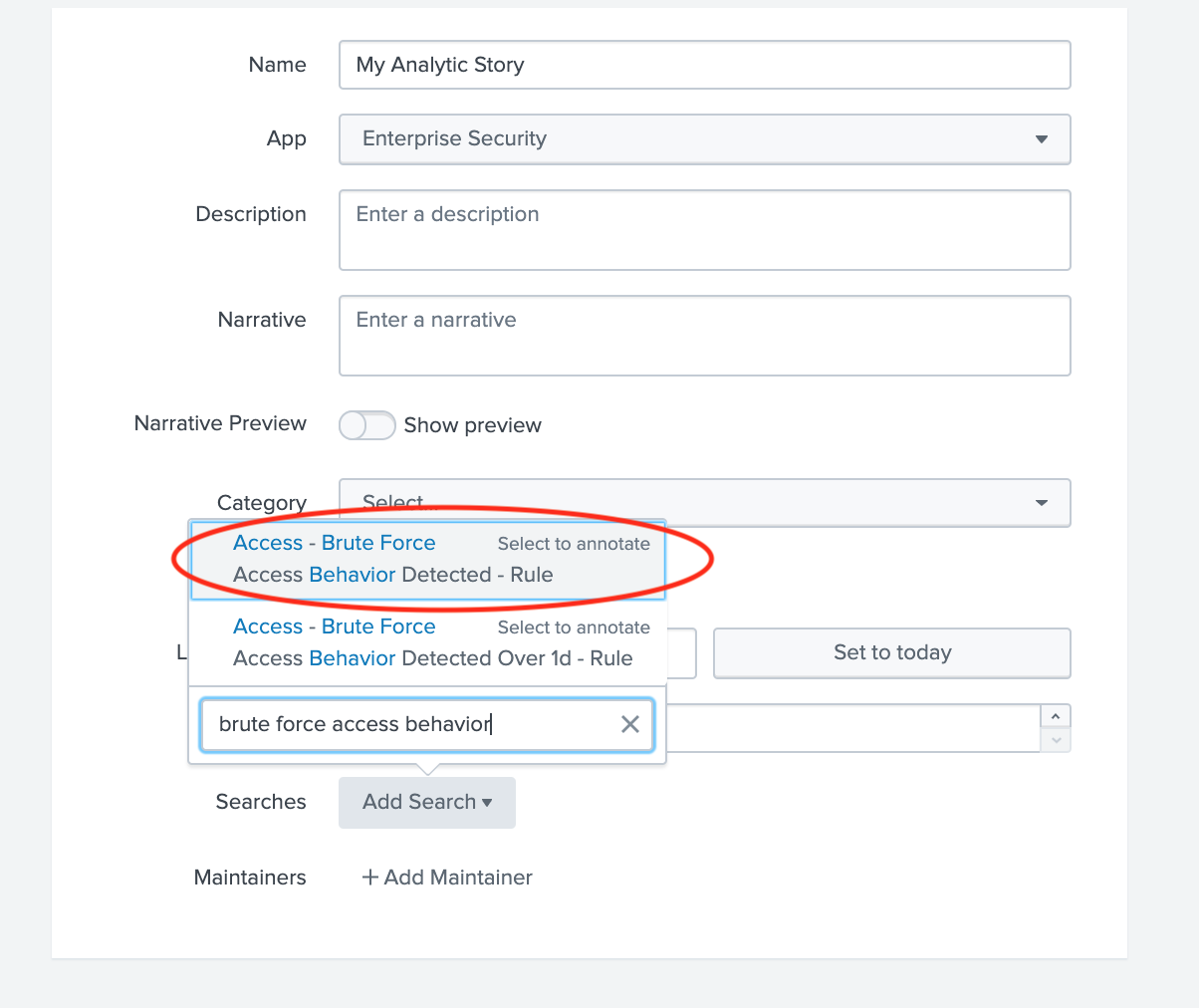This screenshot has height=1008, width=1199.
Task: Click the brute force access behavior search box
Action: 408,724
